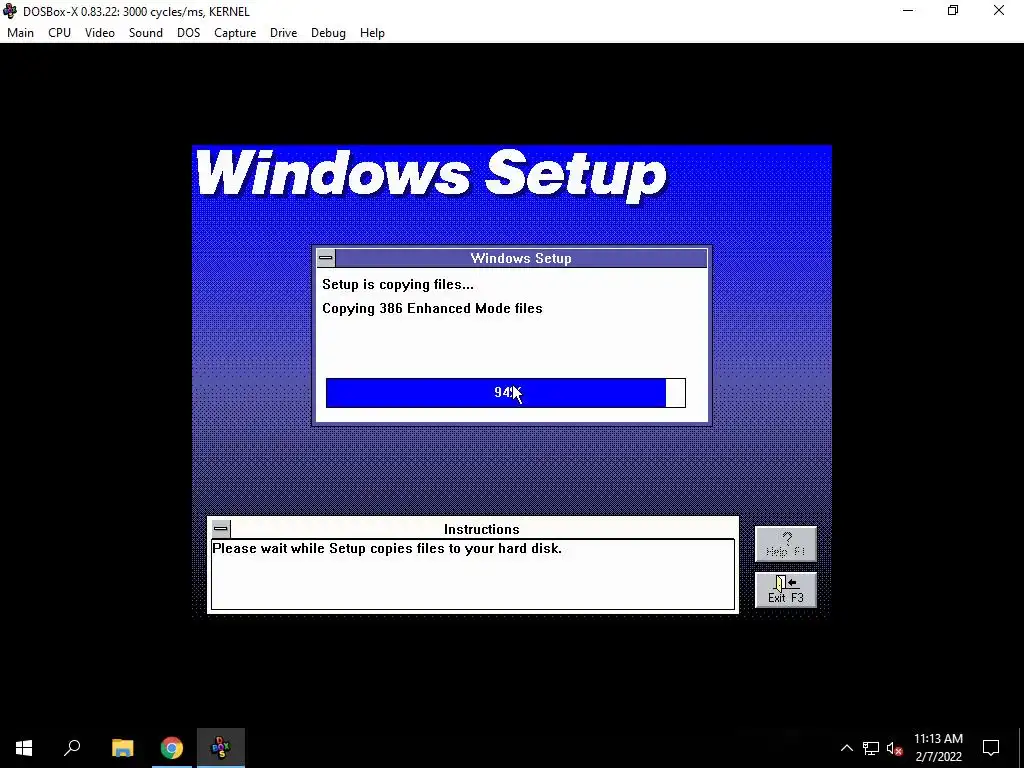Restore down the DOSBox-X window
The image size is (1024, 768).
click(953, 11)
